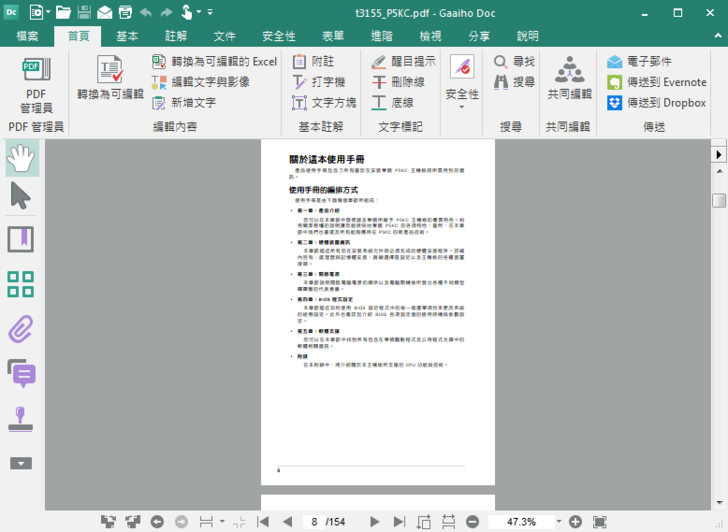728x532 pixels.
Task: Open the Bookmarks panel in sidebar
Action: 21,239
